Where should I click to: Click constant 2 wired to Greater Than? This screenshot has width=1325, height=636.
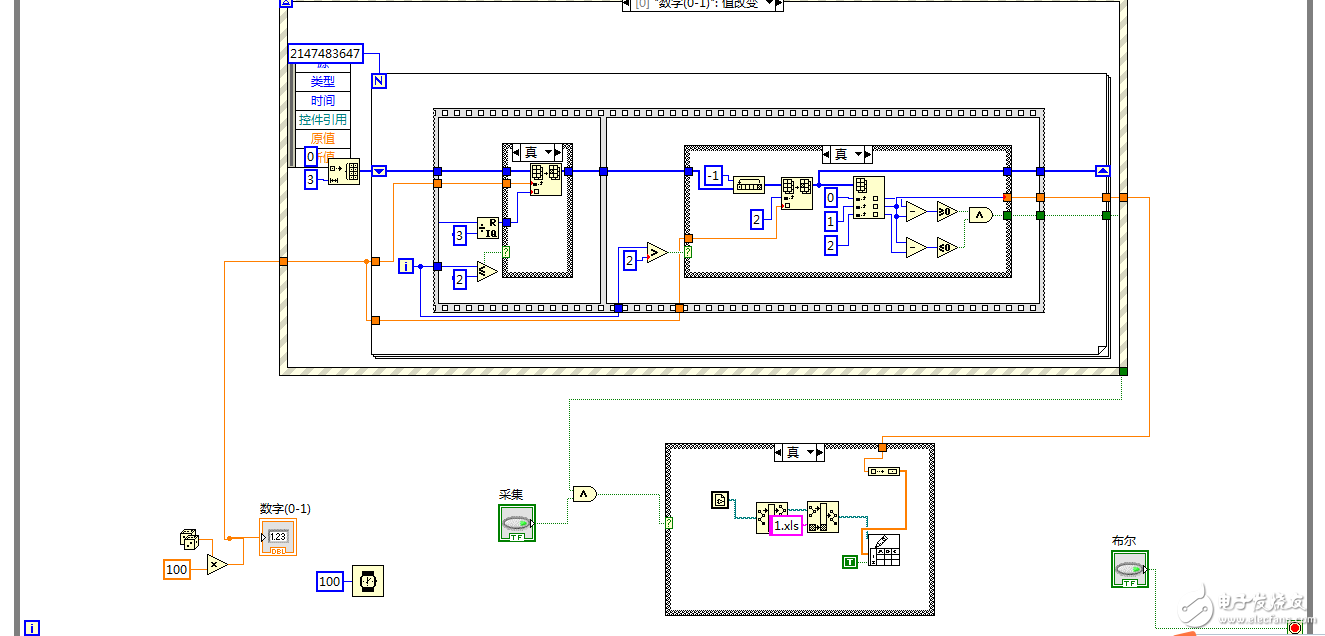pos(629,260)
